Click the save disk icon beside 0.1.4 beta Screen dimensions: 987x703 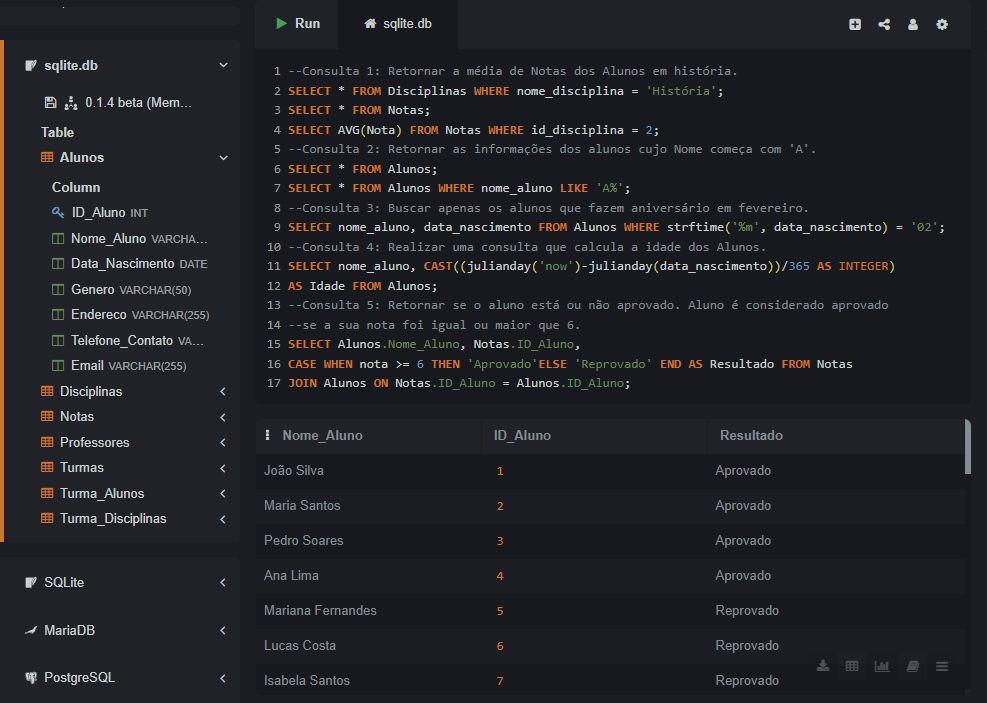coord(51,103)
